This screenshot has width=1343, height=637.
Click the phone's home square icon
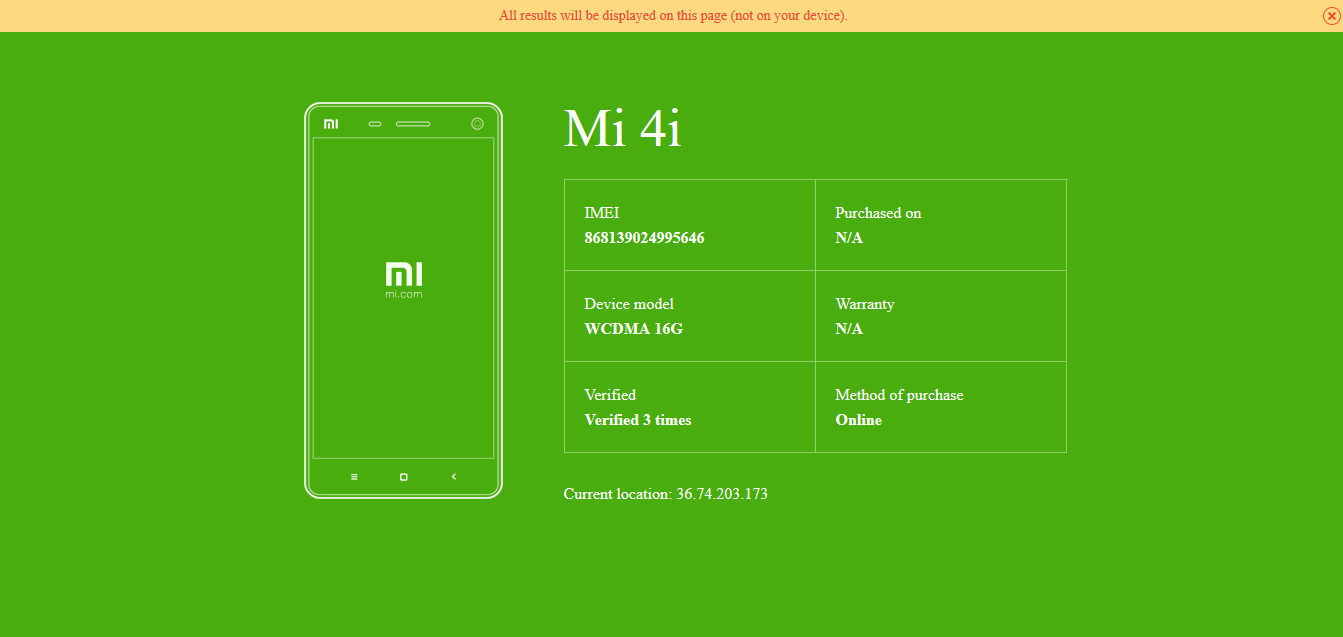pos(404,477)
